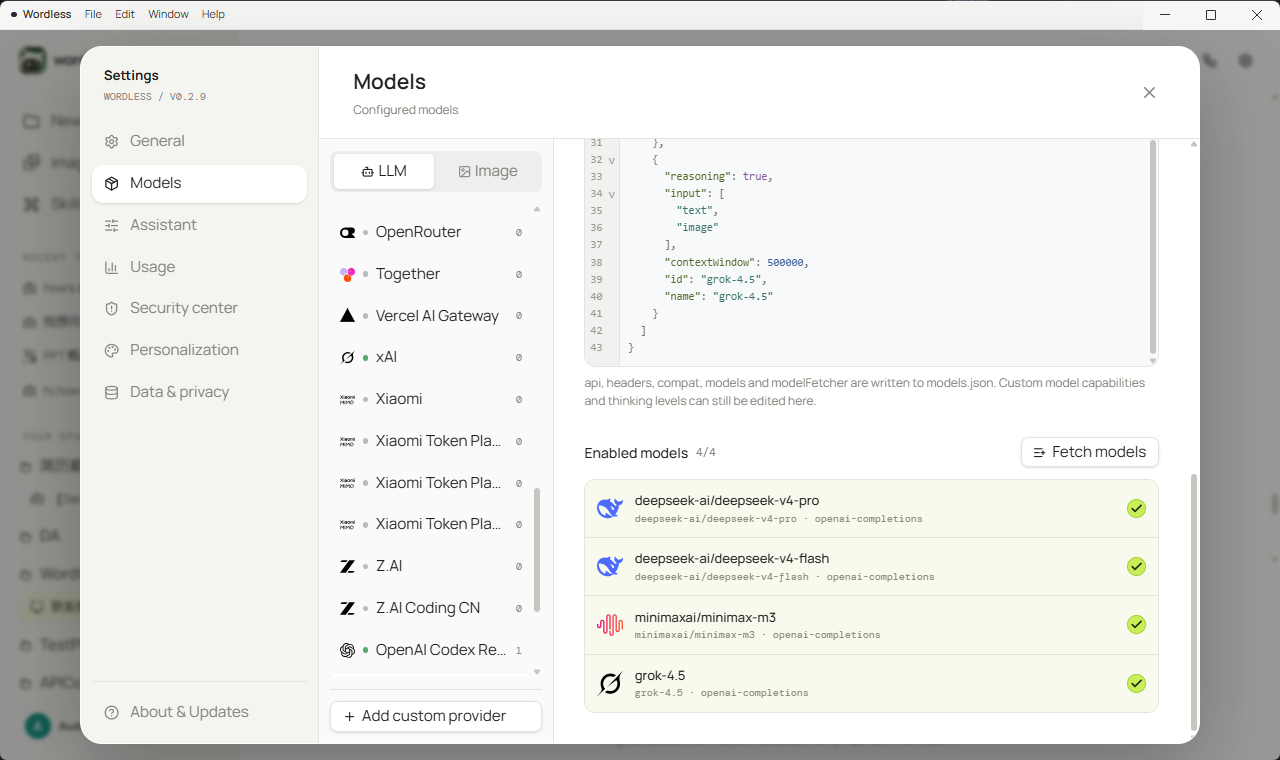The image size is (1280, 760).
Task: Click the Data & privacy database icon
Action: click(x=112, y=393)
